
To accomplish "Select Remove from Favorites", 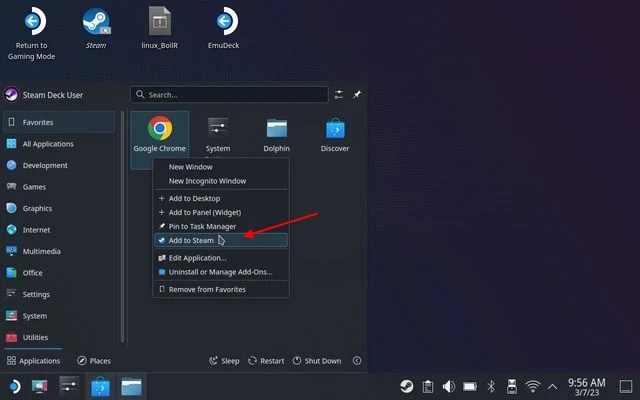I will 221,289.
